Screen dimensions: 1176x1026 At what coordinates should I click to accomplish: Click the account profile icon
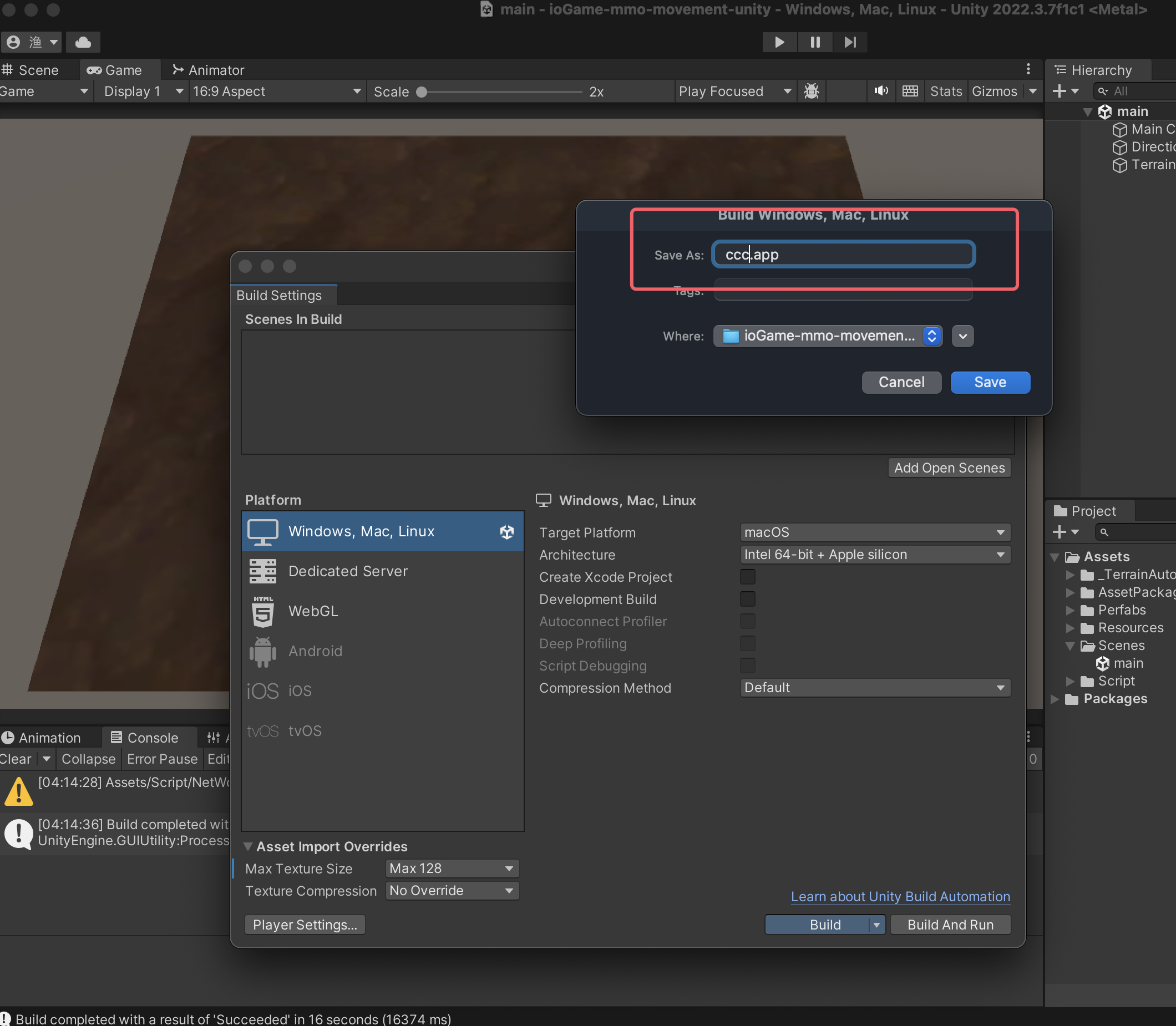[x=14, y=42]
